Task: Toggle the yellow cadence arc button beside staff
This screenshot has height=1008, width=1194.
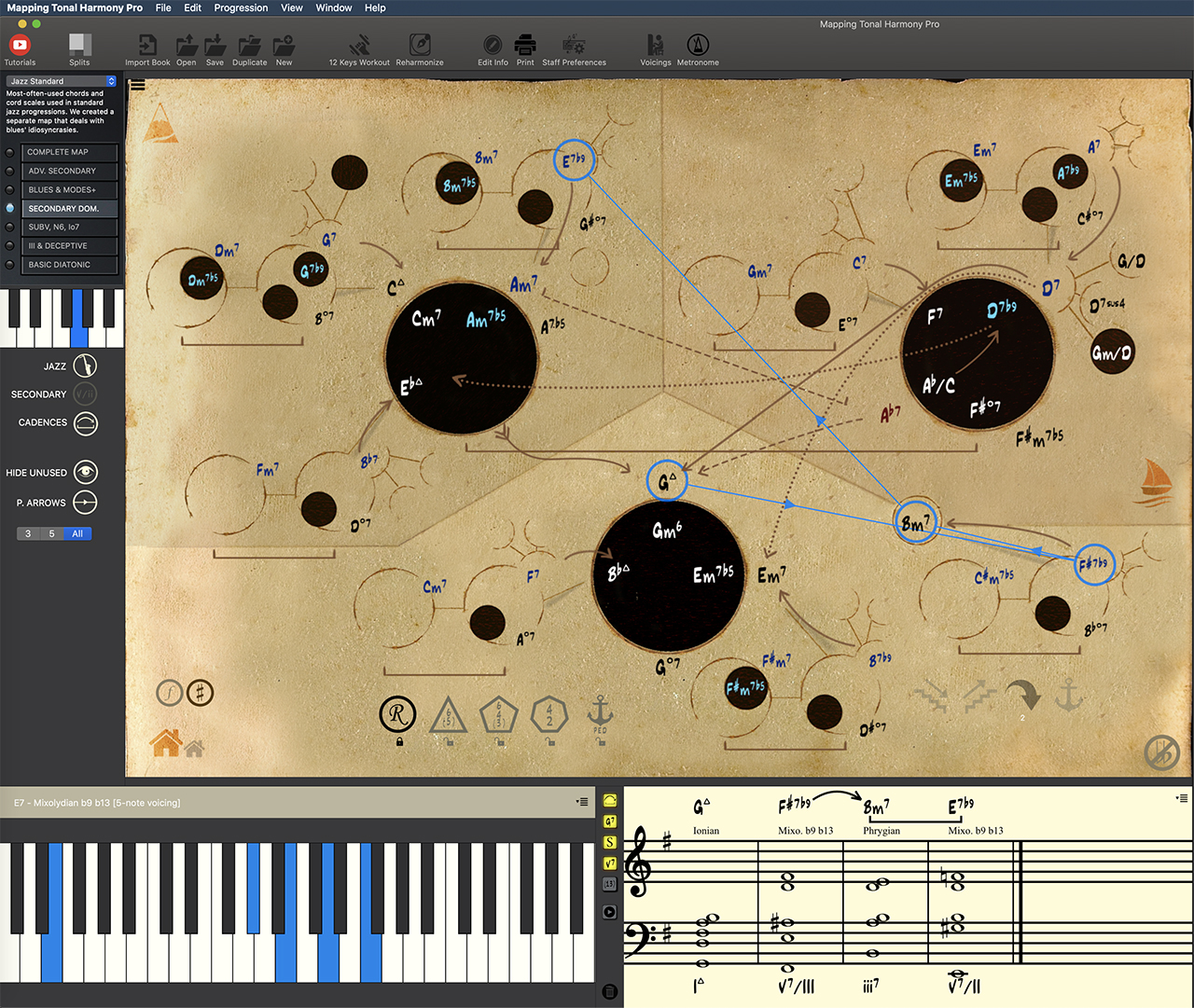Action: (610, 800)
